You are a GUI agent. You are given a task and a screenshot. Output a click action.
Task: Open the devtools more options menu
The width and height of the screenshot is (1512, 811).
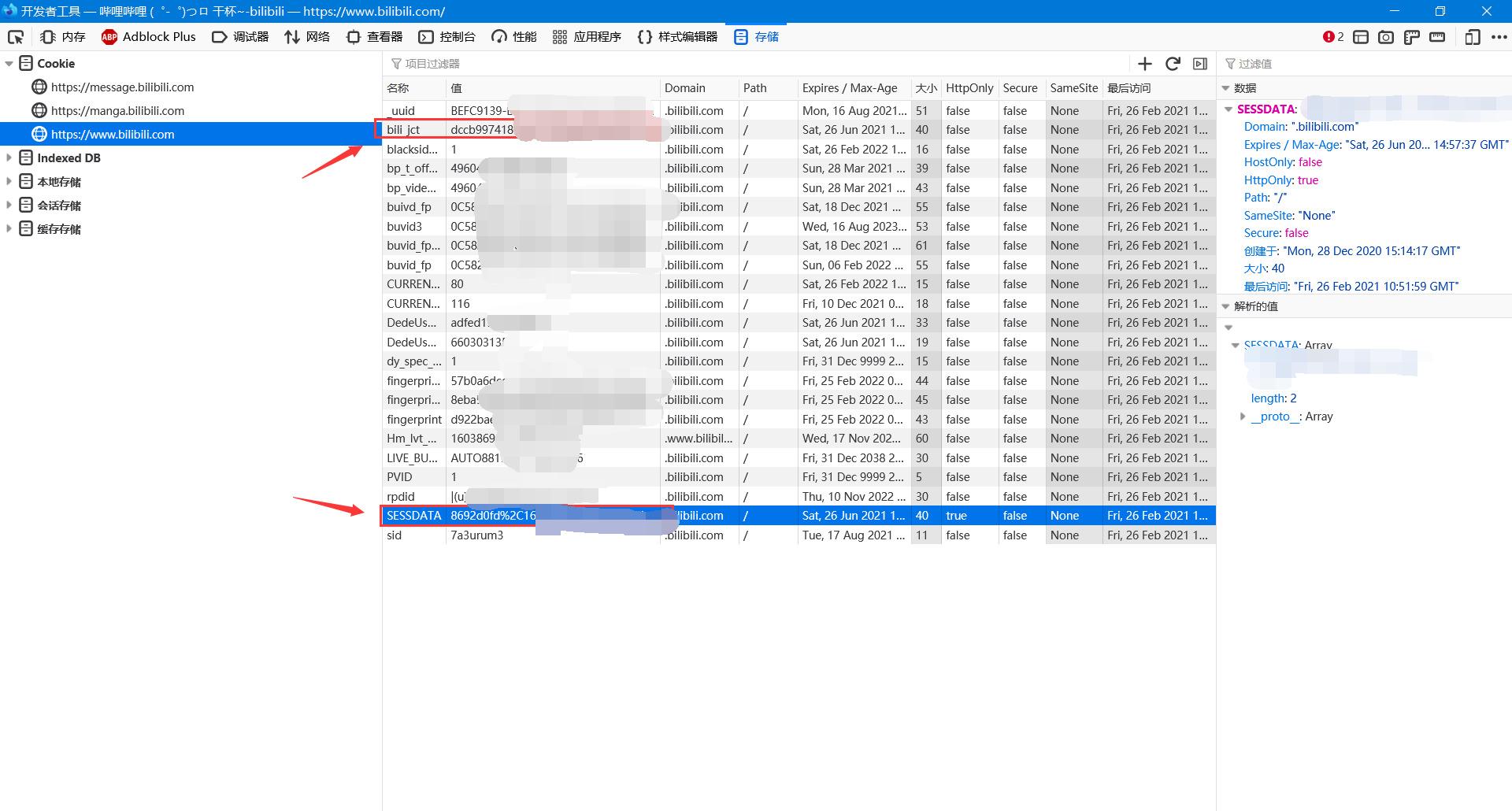point(1499,37)
